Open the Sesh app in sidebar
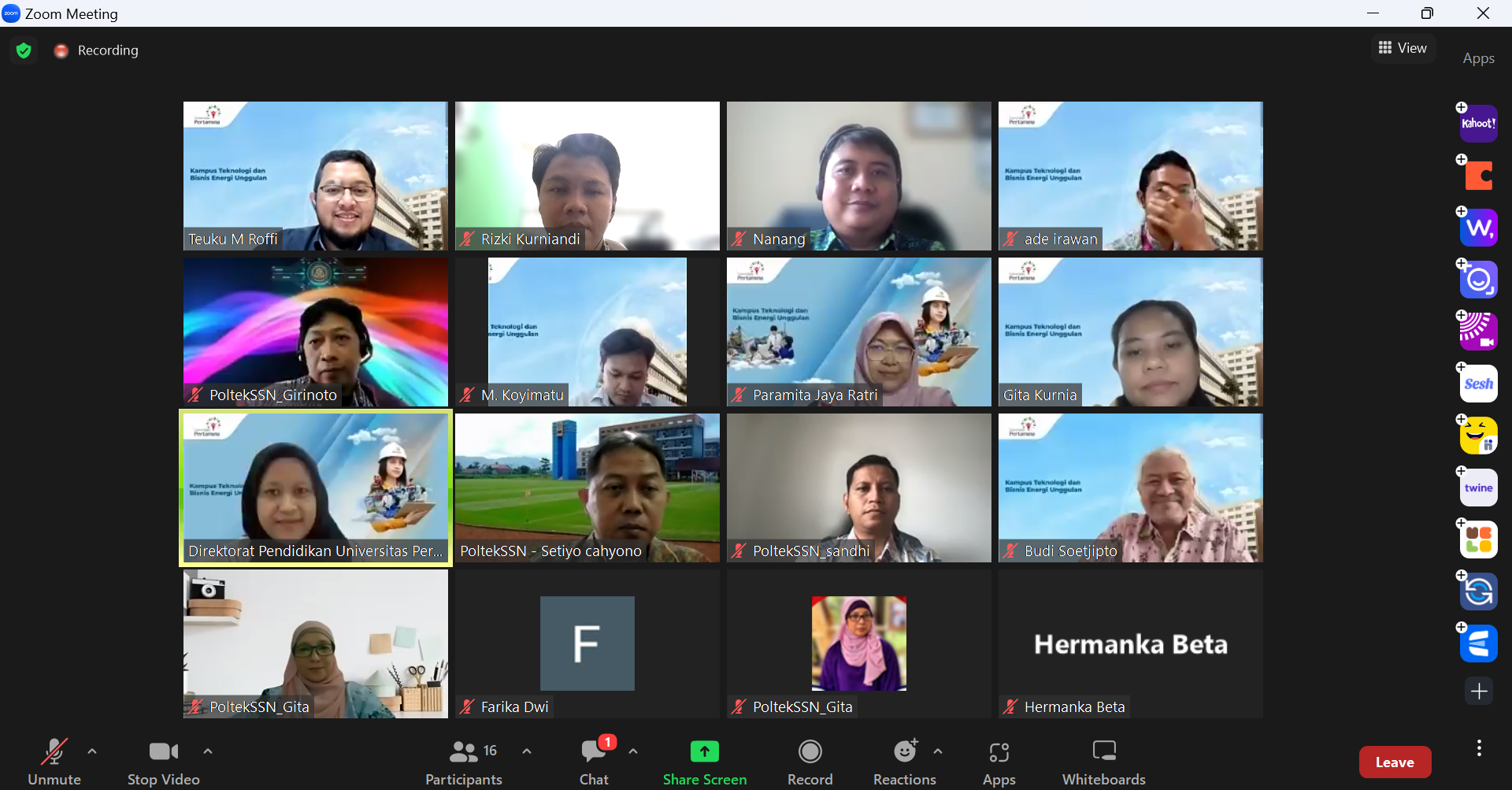Viewport: 1512px width, 790px height. [1478, 384]
